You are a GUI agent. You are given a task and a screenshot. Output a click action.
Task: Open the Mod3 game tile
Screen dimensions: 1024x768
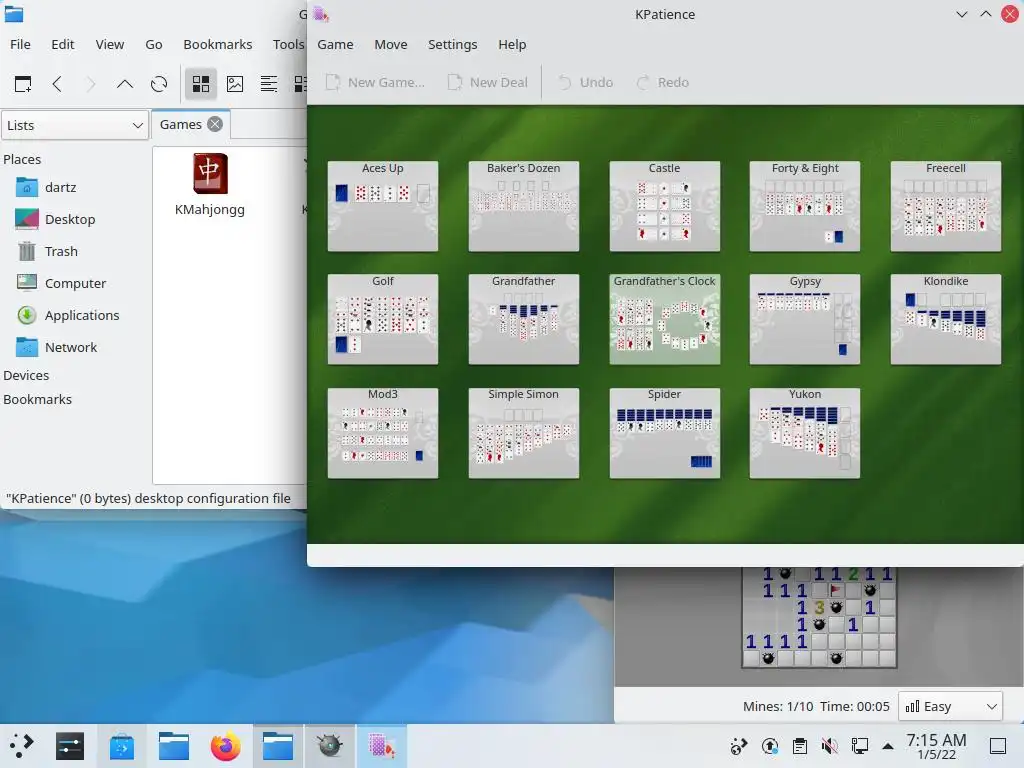coord(383,432)
